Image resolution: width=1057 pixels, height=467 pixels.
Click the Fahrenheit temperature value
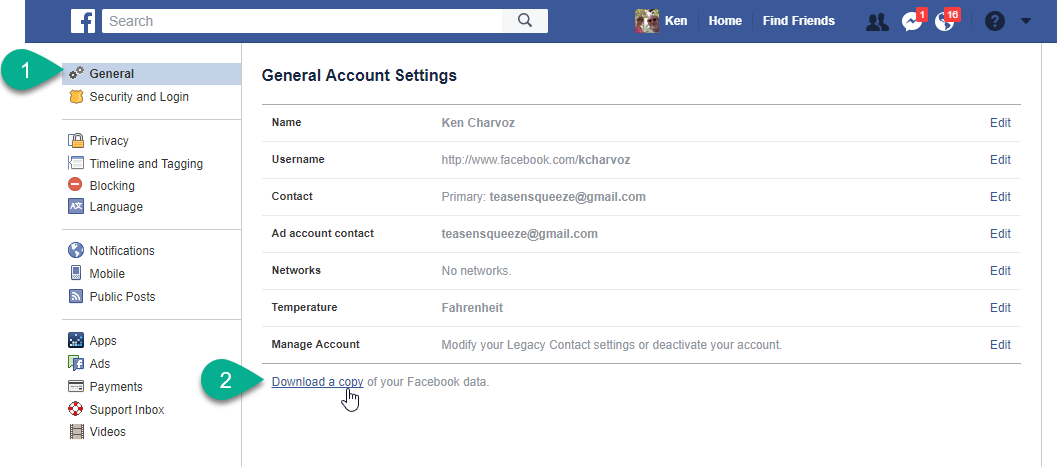click(x=472, y=307)
